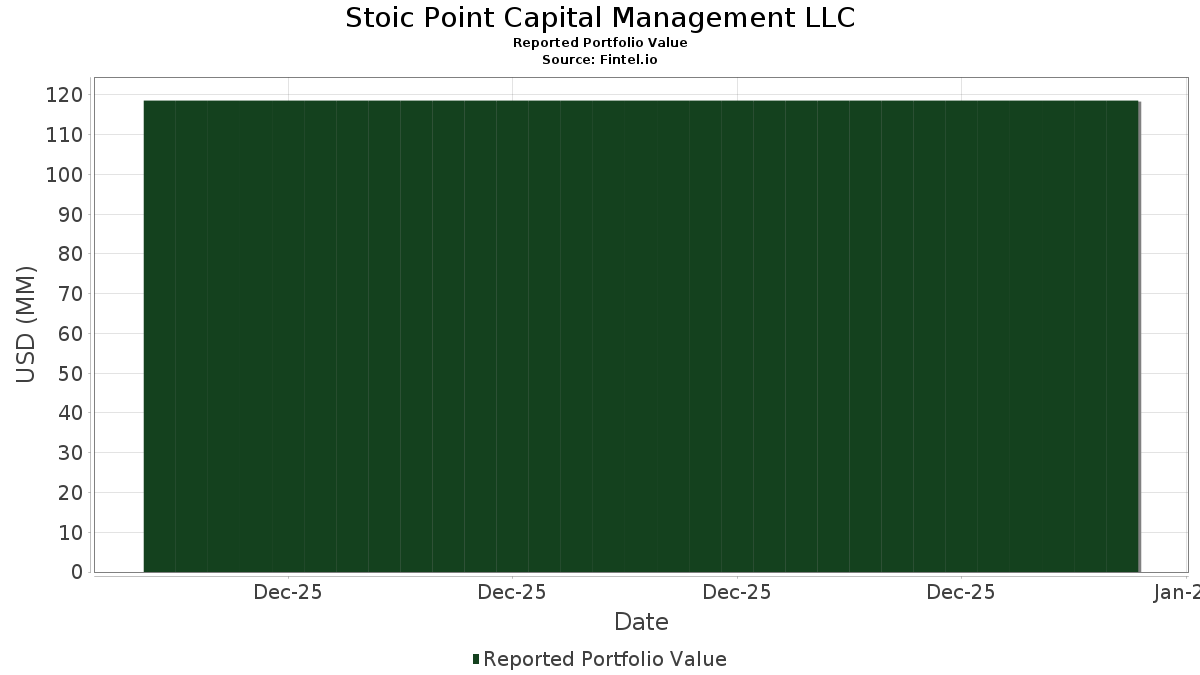Click the 40 y-axis value label
1200x675 pixels.
[71, 413]
